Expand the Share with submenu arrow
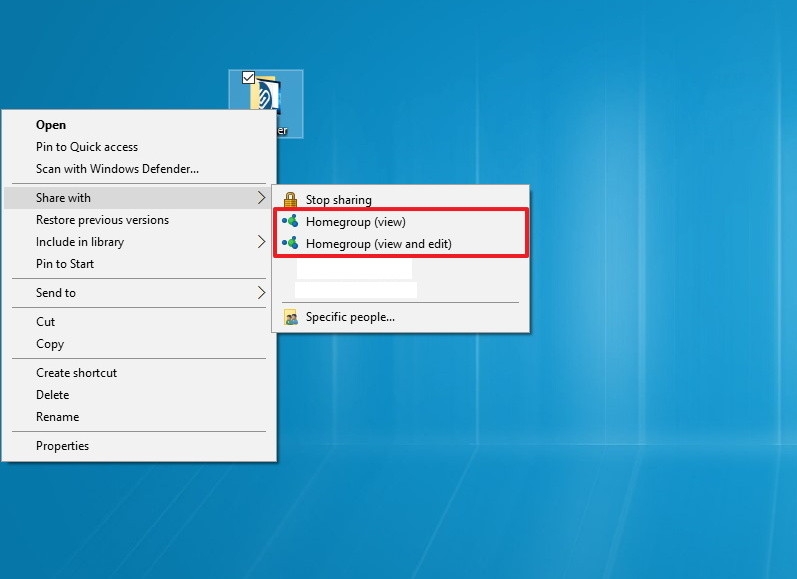797x579 pixels. 261,198
